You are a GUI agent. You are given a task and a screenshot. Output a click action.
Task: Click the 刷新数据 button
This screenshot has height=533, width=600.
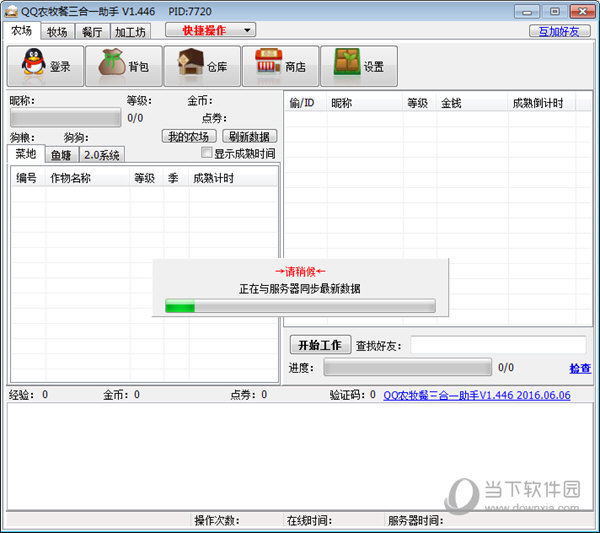pos(249,137)
